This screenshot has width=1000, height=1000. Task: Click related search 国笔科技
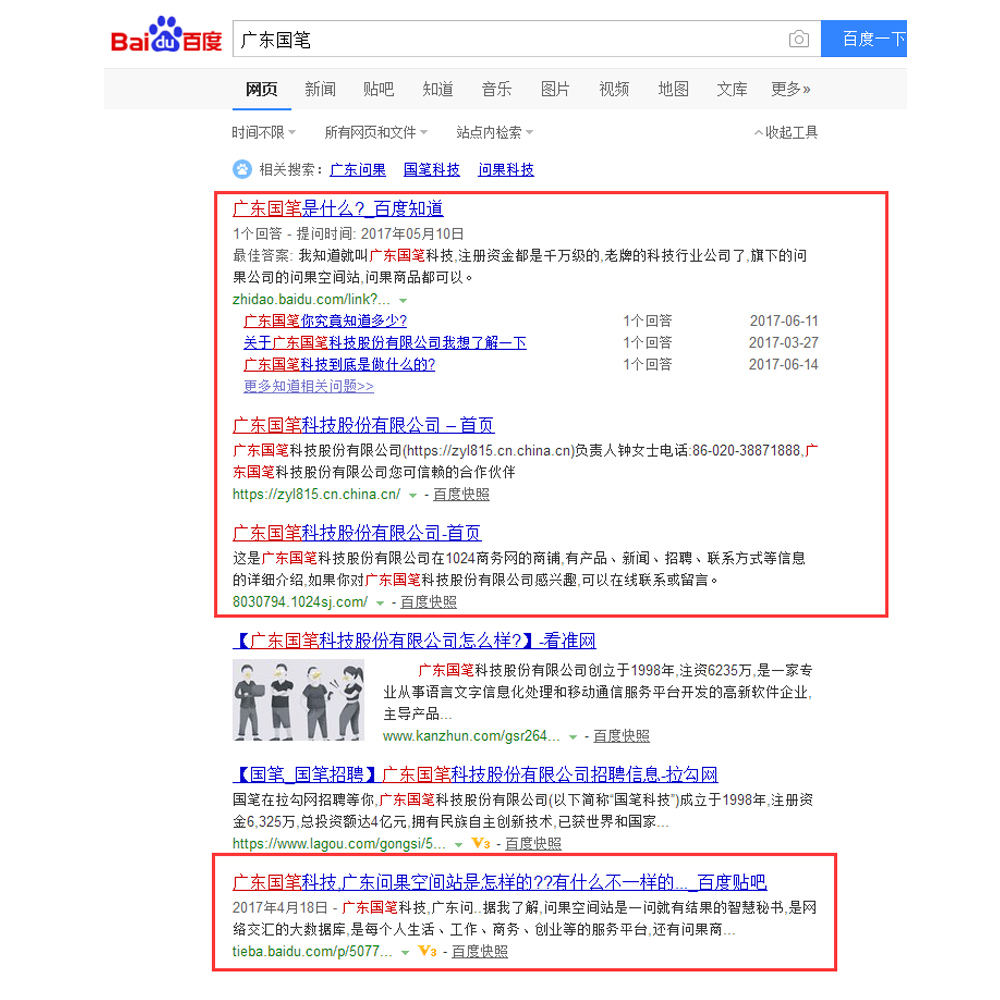[432, 170]
